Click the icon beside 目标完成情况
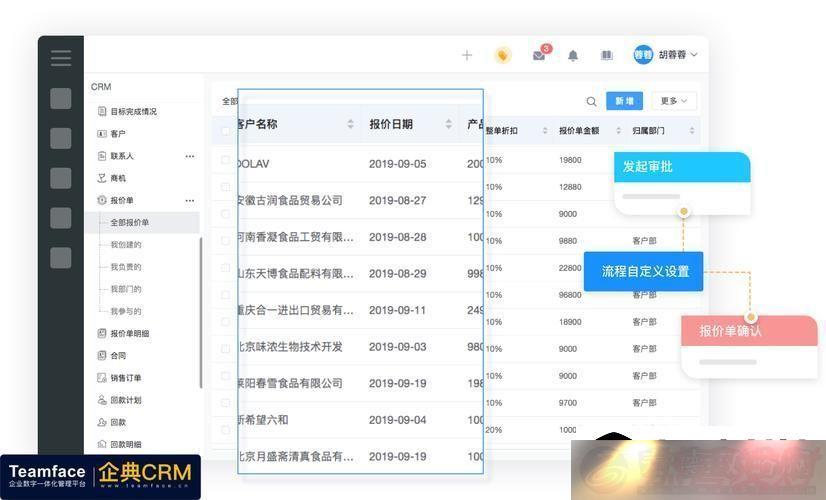 102,111
